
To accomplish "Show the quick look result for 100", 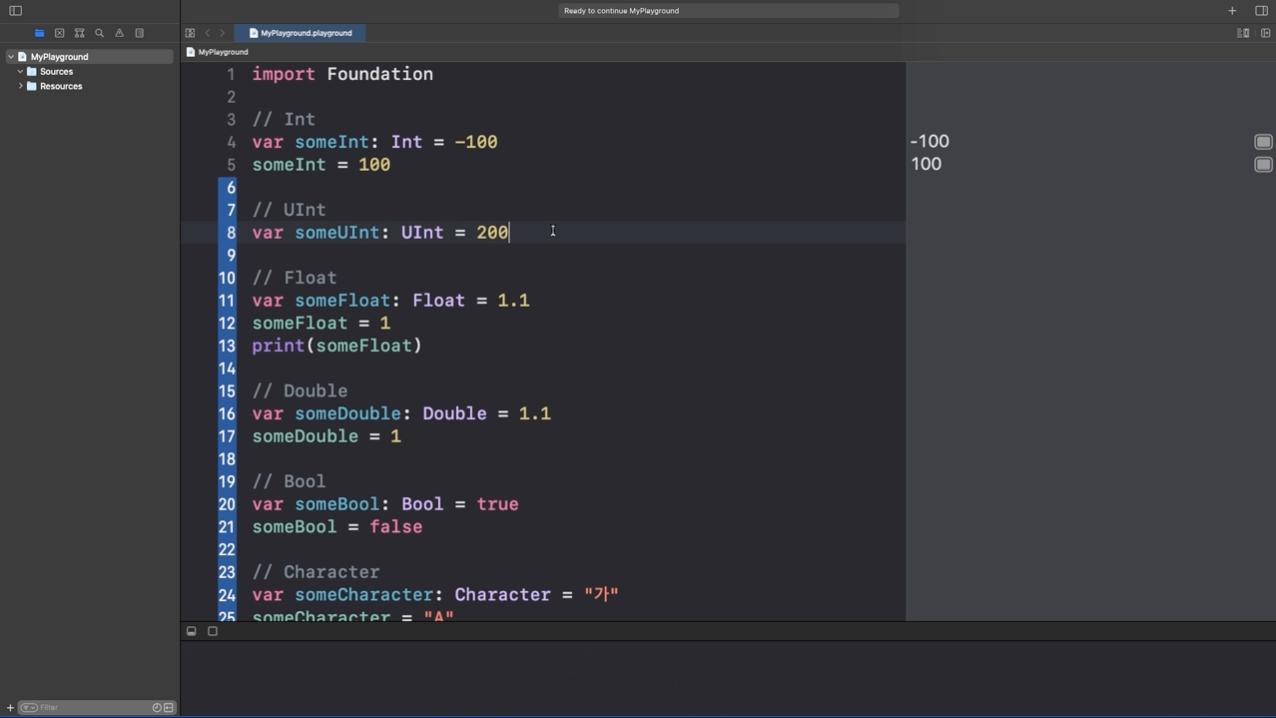I will [x=1263, y=165].
